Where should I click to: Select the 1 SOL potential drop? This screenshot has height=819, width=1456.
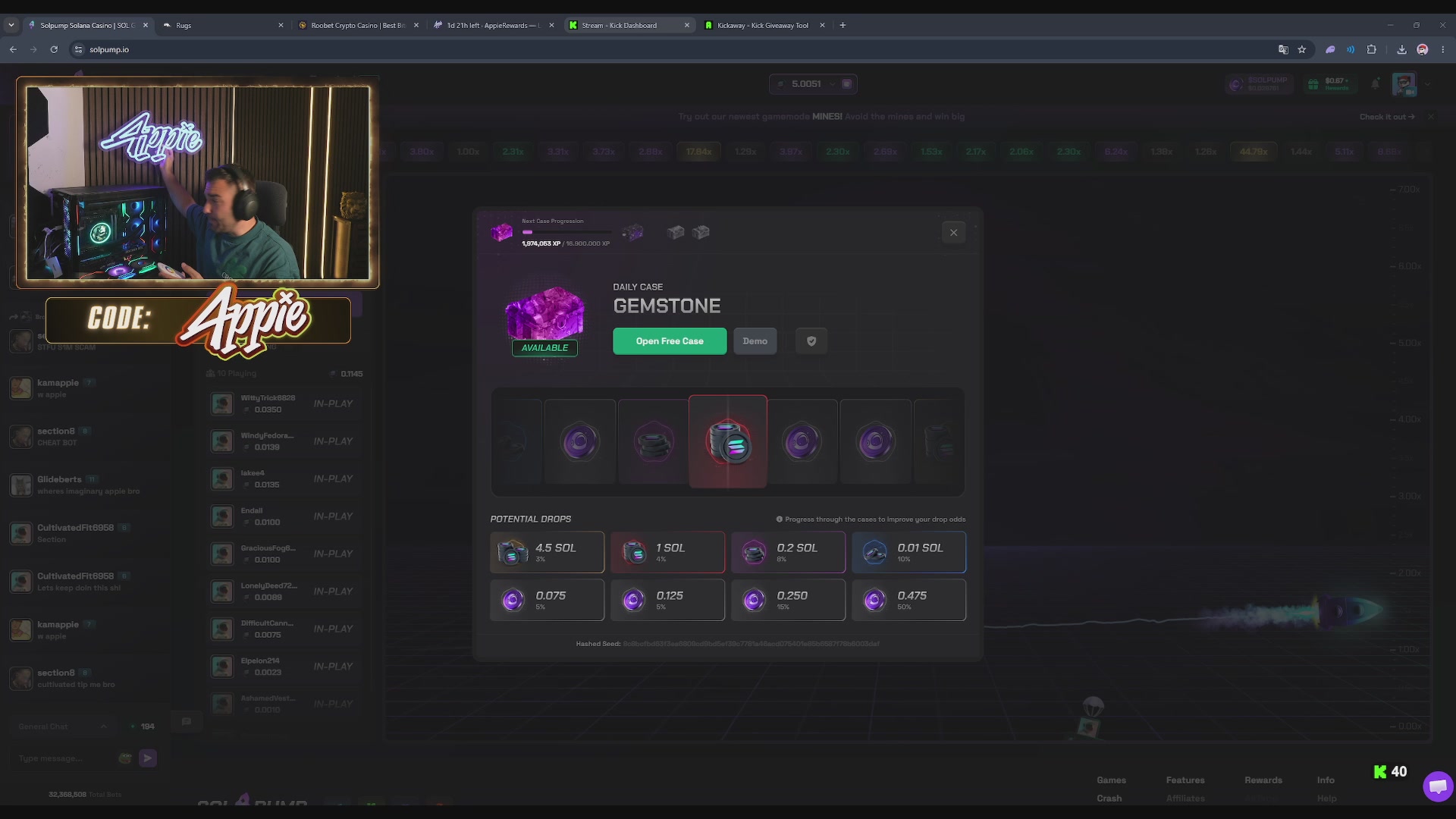pos(667,552)
